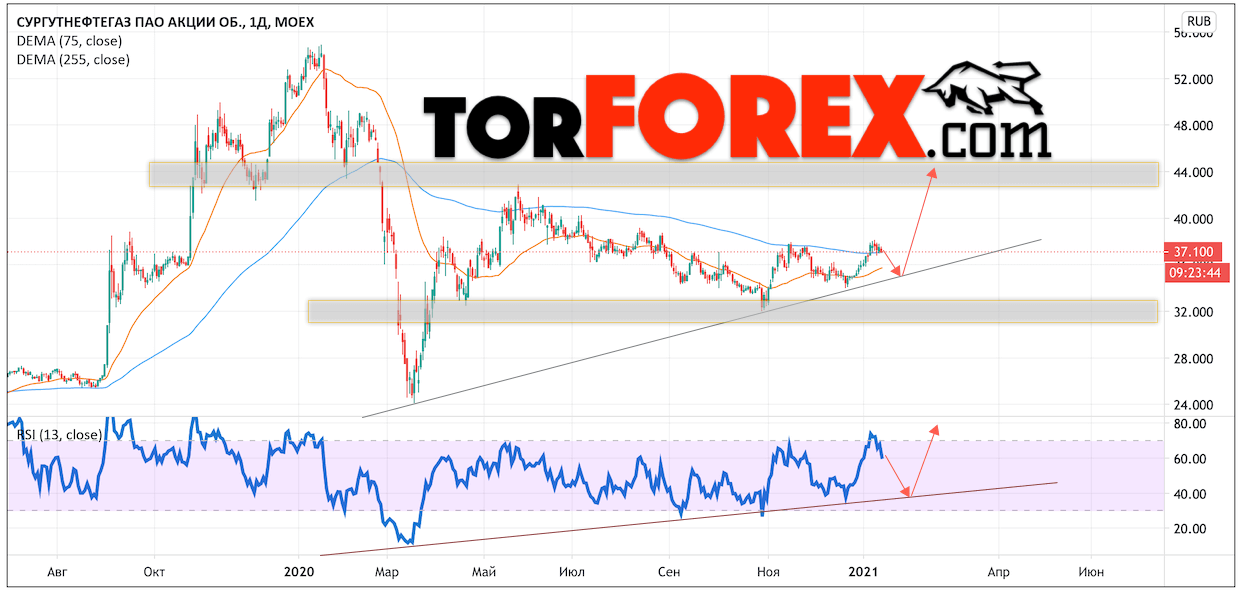The image size is (1242, 591).
Task: Click the 2021 year label on time axis
Action: (x=863, y=572)
